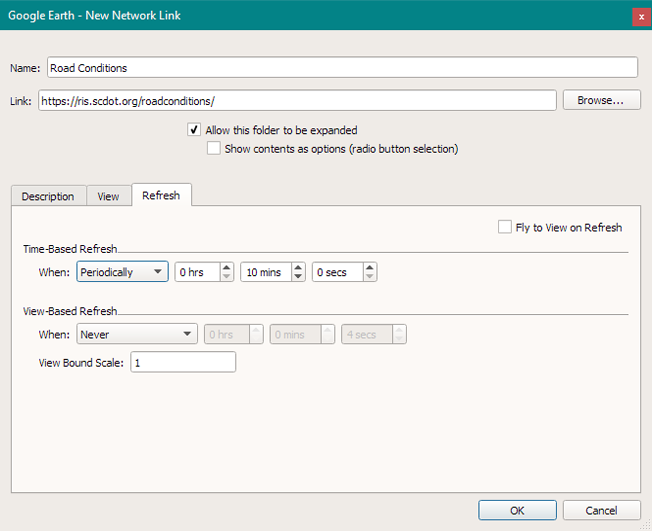The width and height of the screenshot is (652, 531).
Task: Increase time-based refresh seconds
Action: click(370, 267)
